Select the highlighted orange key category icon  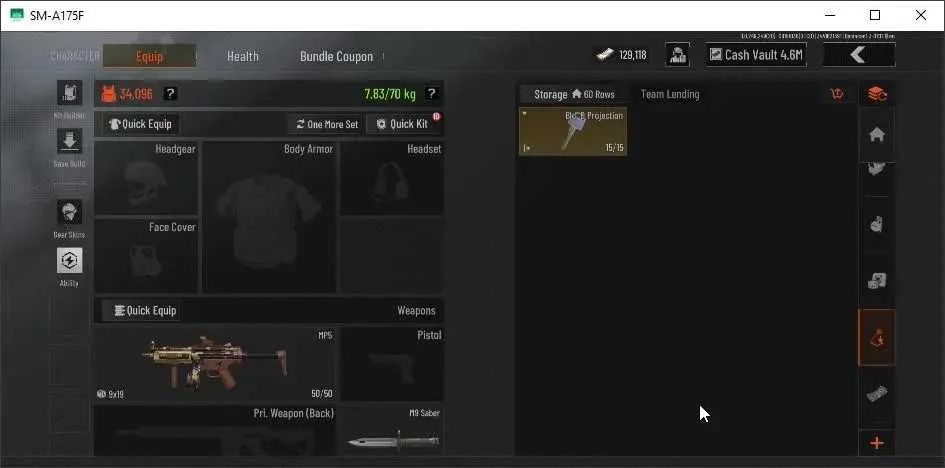coord(877,337)
